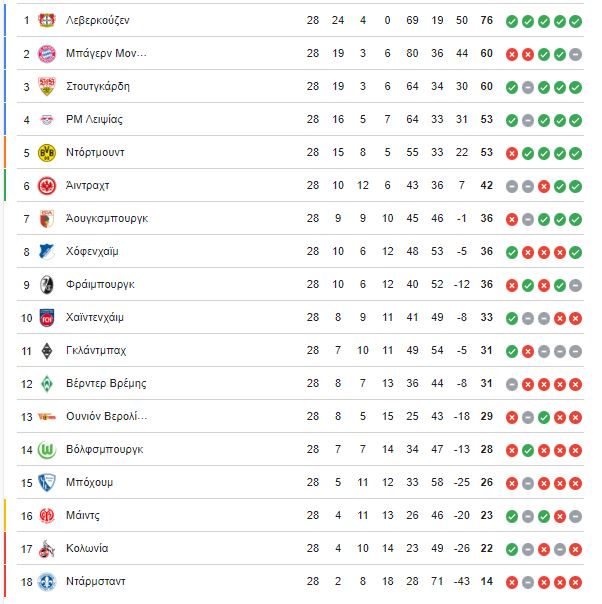Click the Bayer Leverkusen club crest
602x604 pixels.
(47, 20)
